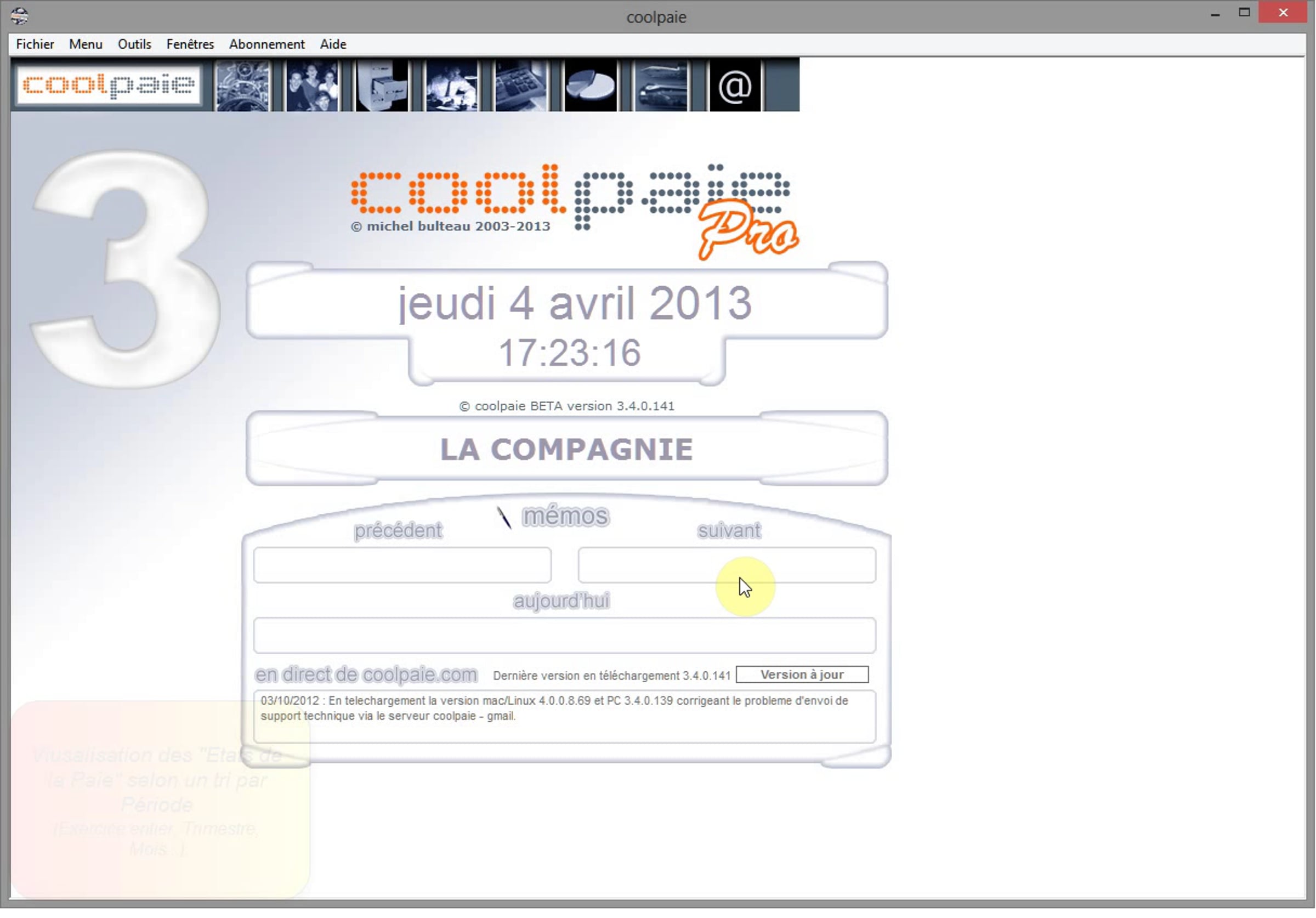The image size is (1316, 918).
Task: Open the fountain pen toolbar icon
Action: coord(661,86)
